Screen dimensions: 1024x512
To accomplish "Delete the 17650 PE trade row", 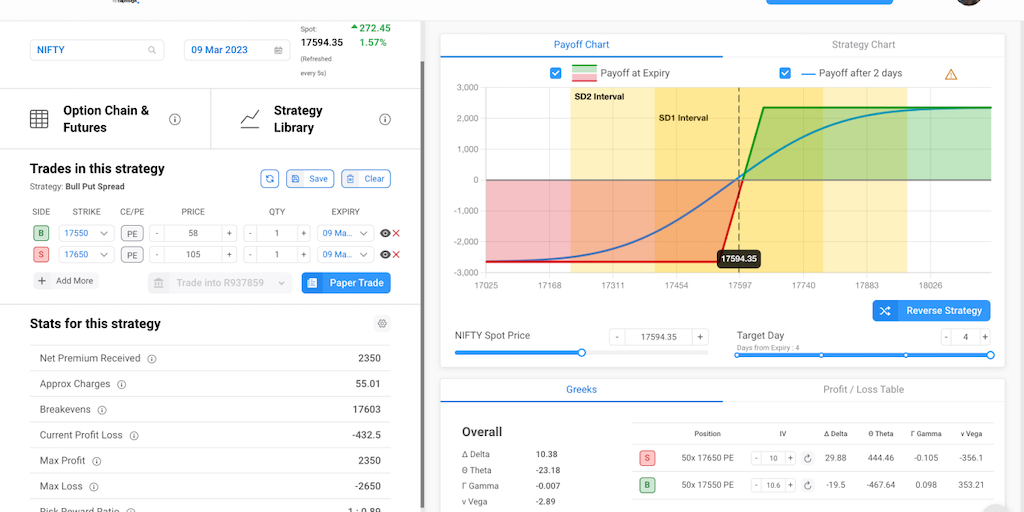I will pyautogui.click(x=396, y=255).
